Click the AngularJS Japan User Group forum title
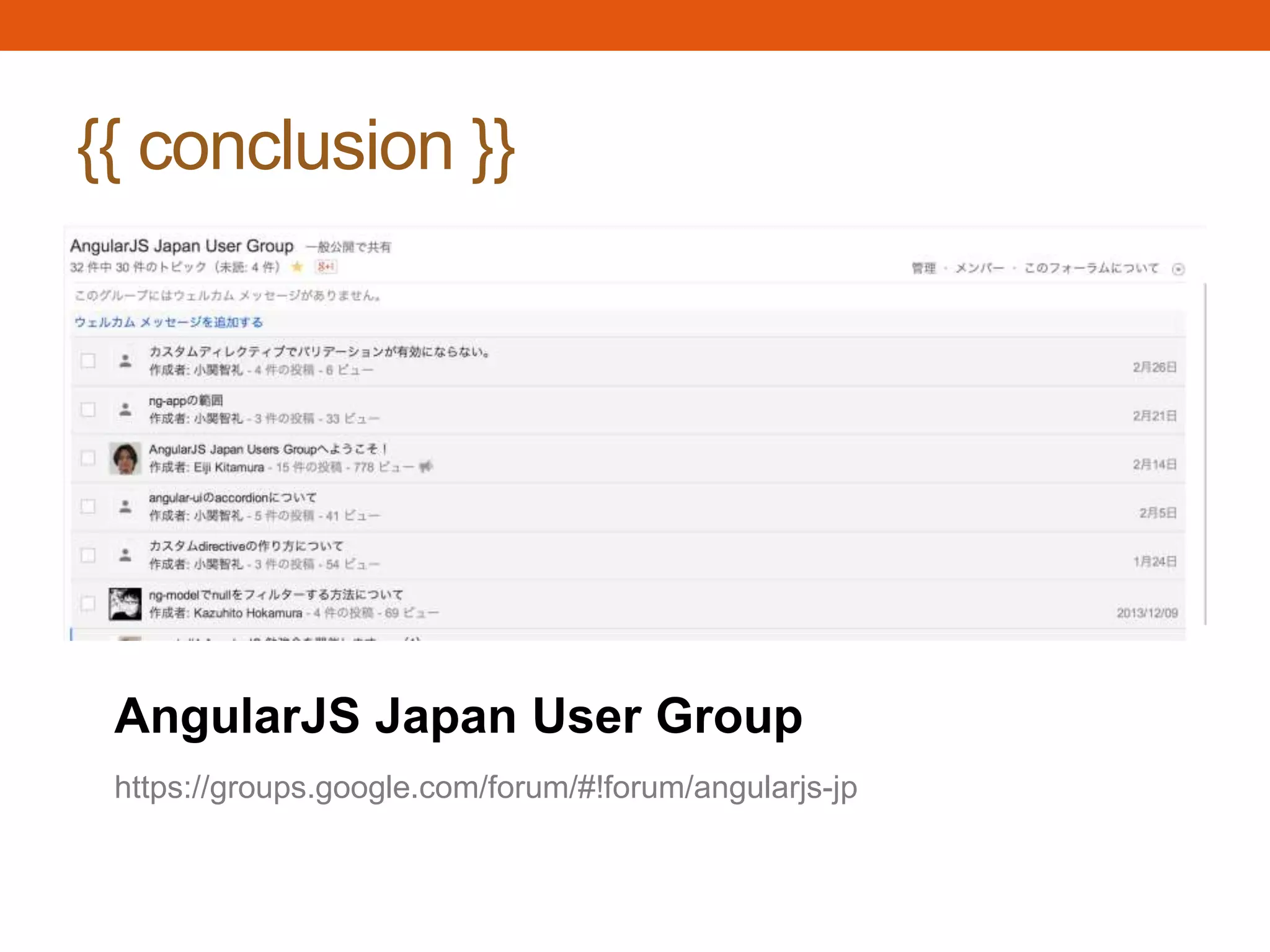 (182, 246)
